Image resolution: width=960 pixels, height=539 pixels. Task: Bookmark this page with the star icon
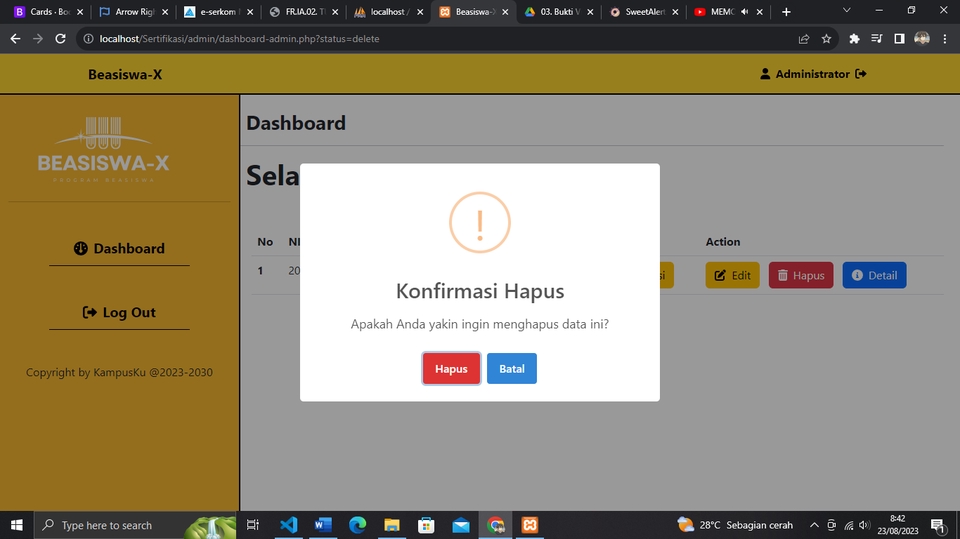827,39
